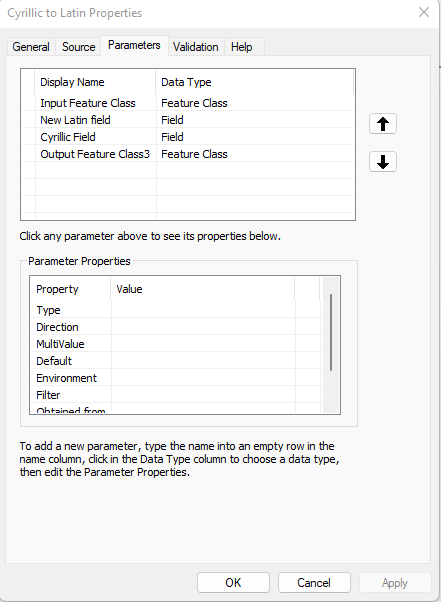The width and height of the screenshot is (441, 602).
Task: Close the Cyrillic to Latin Properties dialog
Action: [424, 12]
